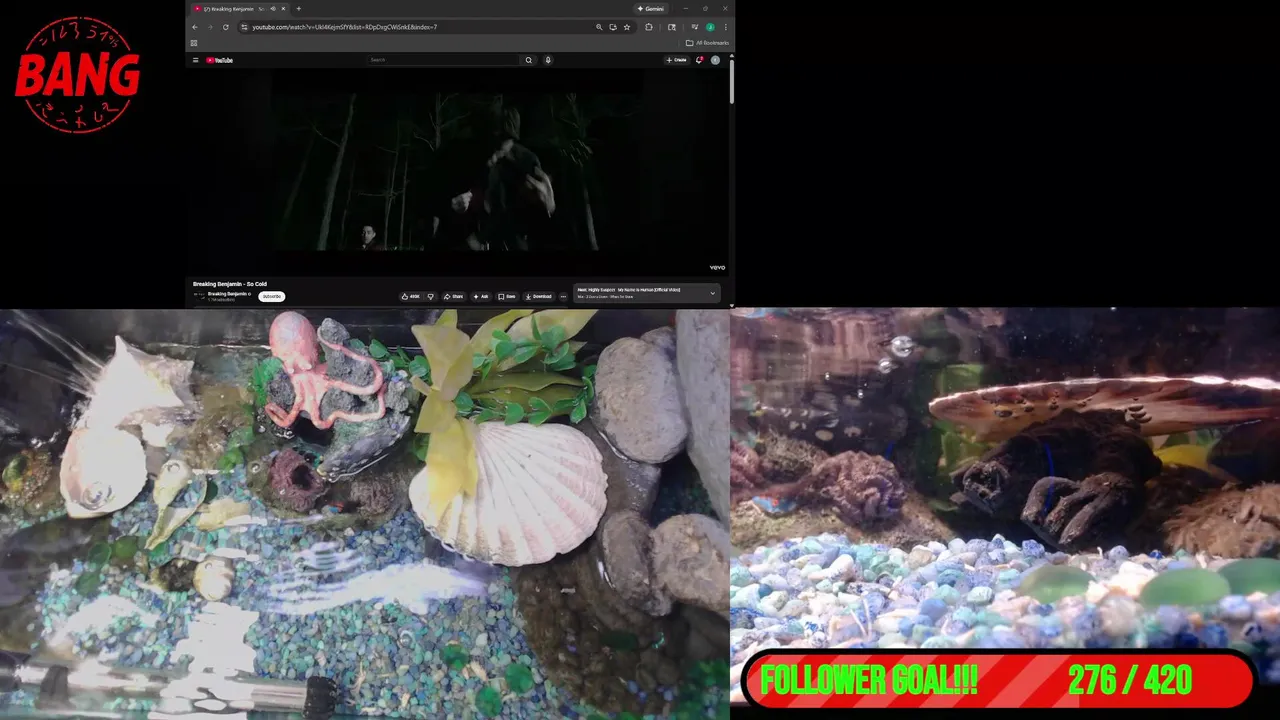
Task: Reload the YouTube page
Action: pyautogui.click(x=226, y=27)
